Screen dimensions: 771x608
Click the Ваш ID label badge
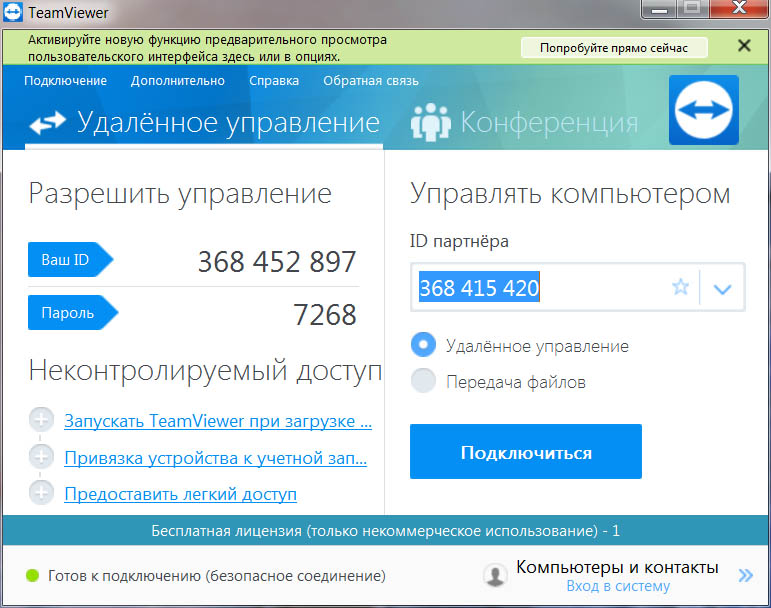click(70, 260)
